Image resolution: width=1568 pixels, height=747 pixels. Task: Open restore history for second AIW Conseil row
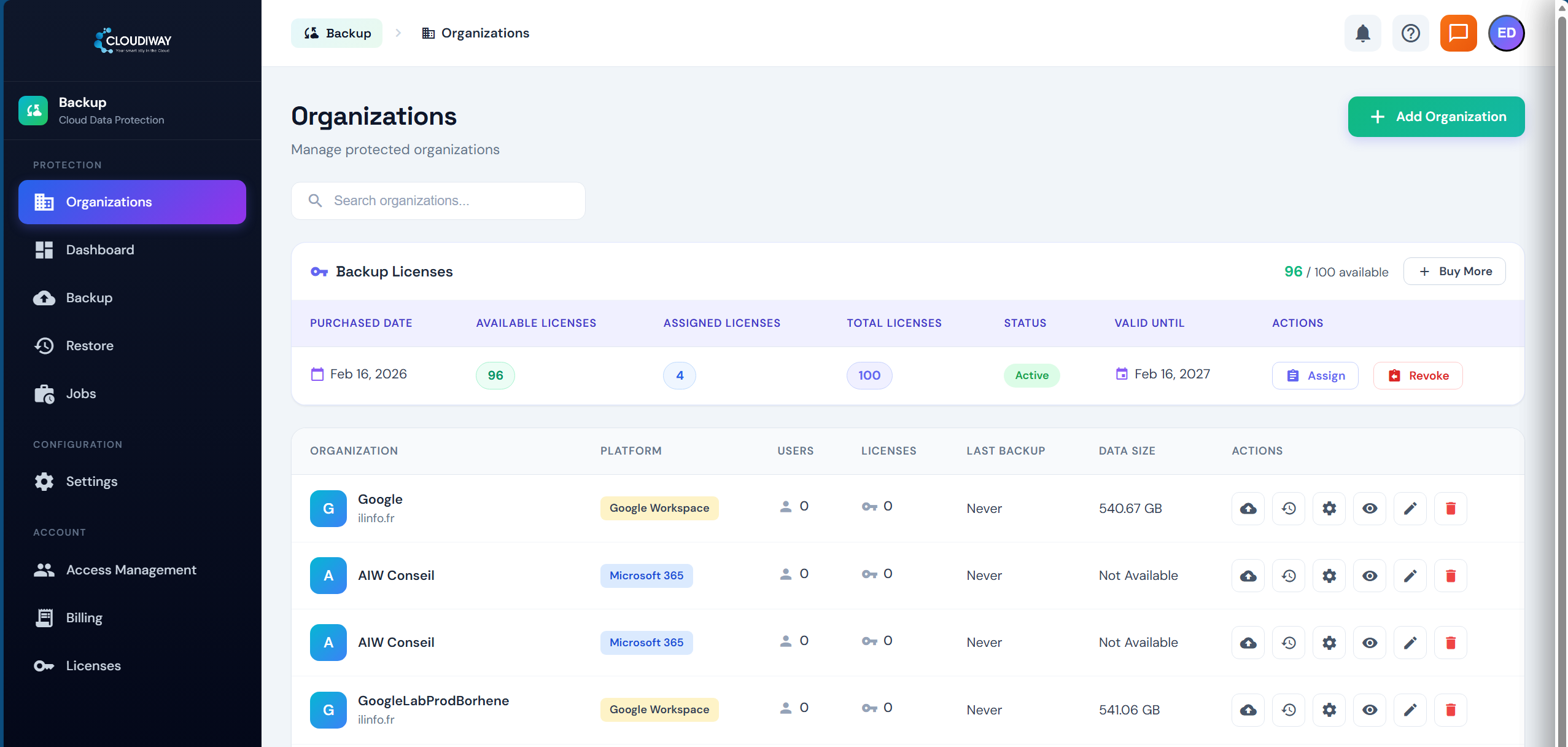[1289, 643]
